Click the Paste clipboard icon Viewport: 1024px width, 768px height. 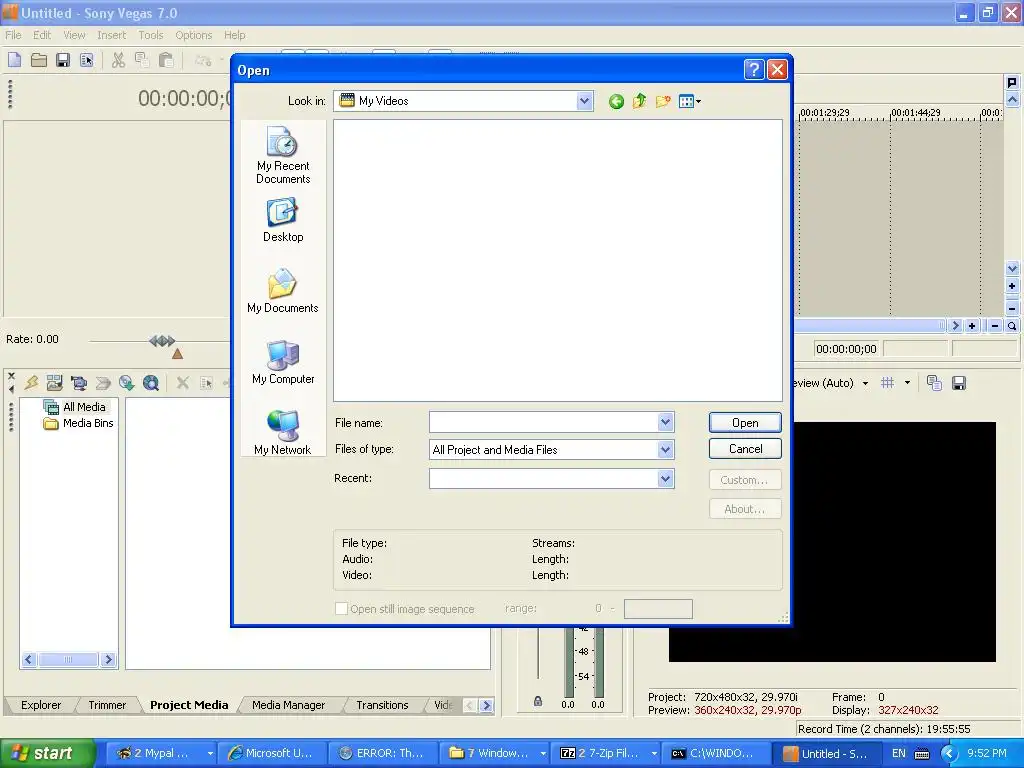tap(166, 61)
